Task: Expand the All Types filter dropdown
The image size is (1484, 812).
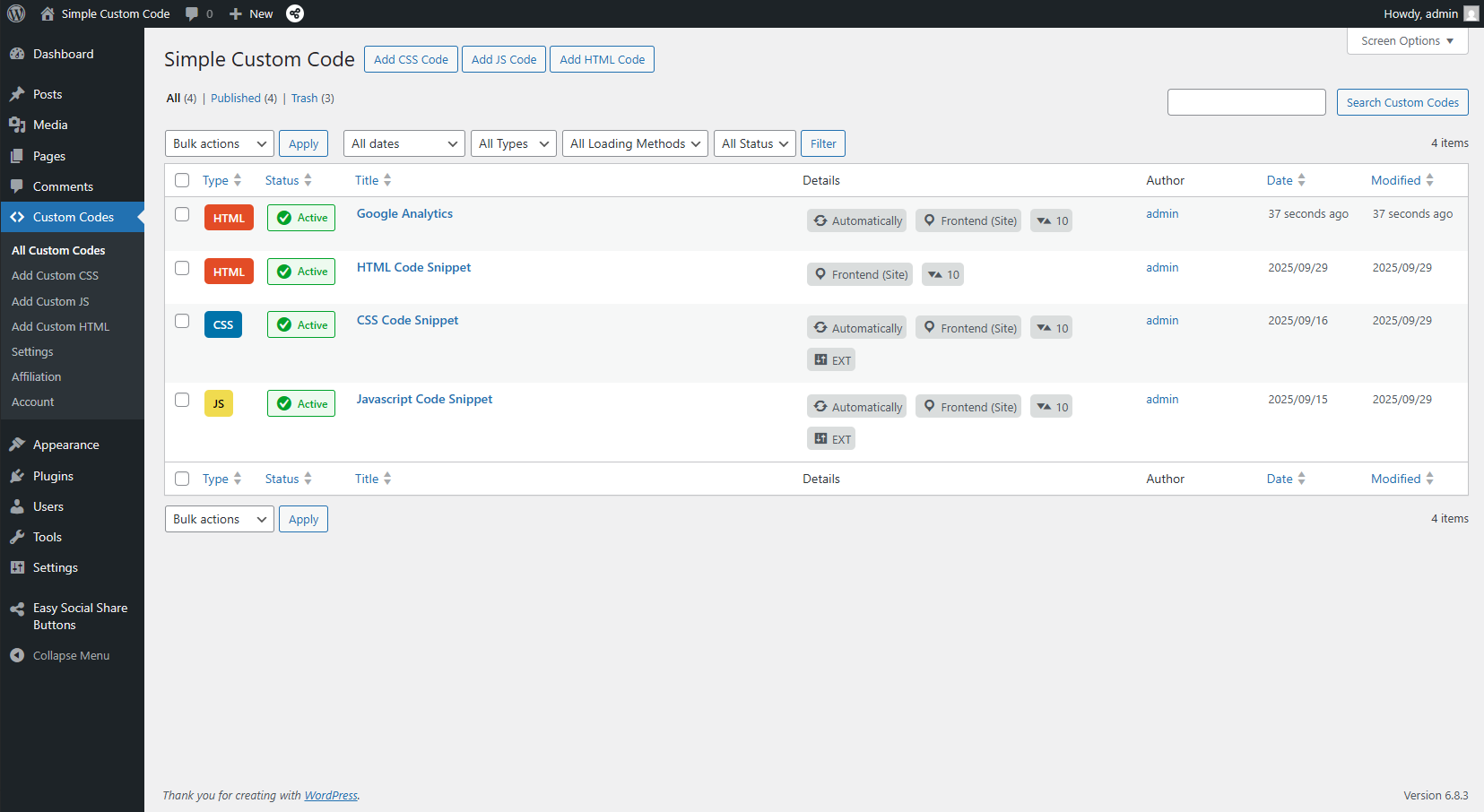Action: [x=514, y=143]
